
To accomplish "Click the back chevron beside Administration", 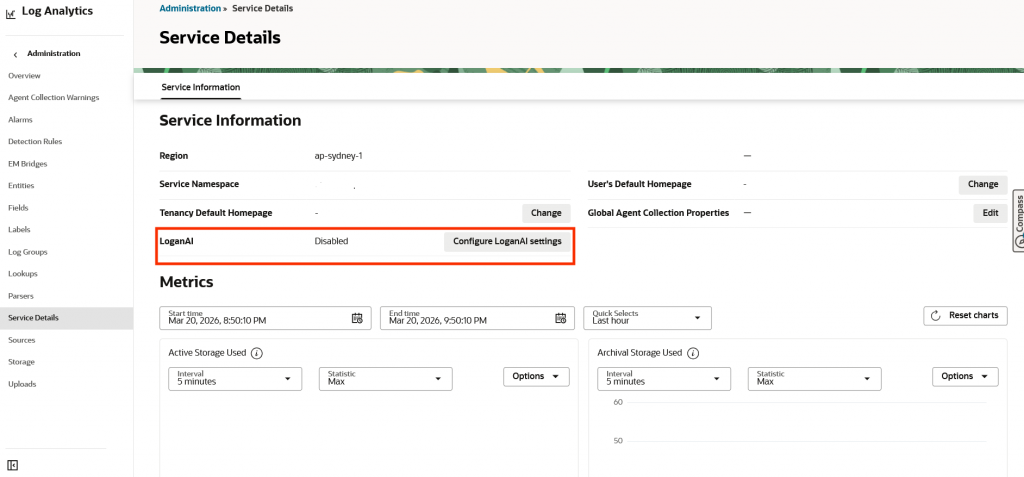I will point(15,54).
